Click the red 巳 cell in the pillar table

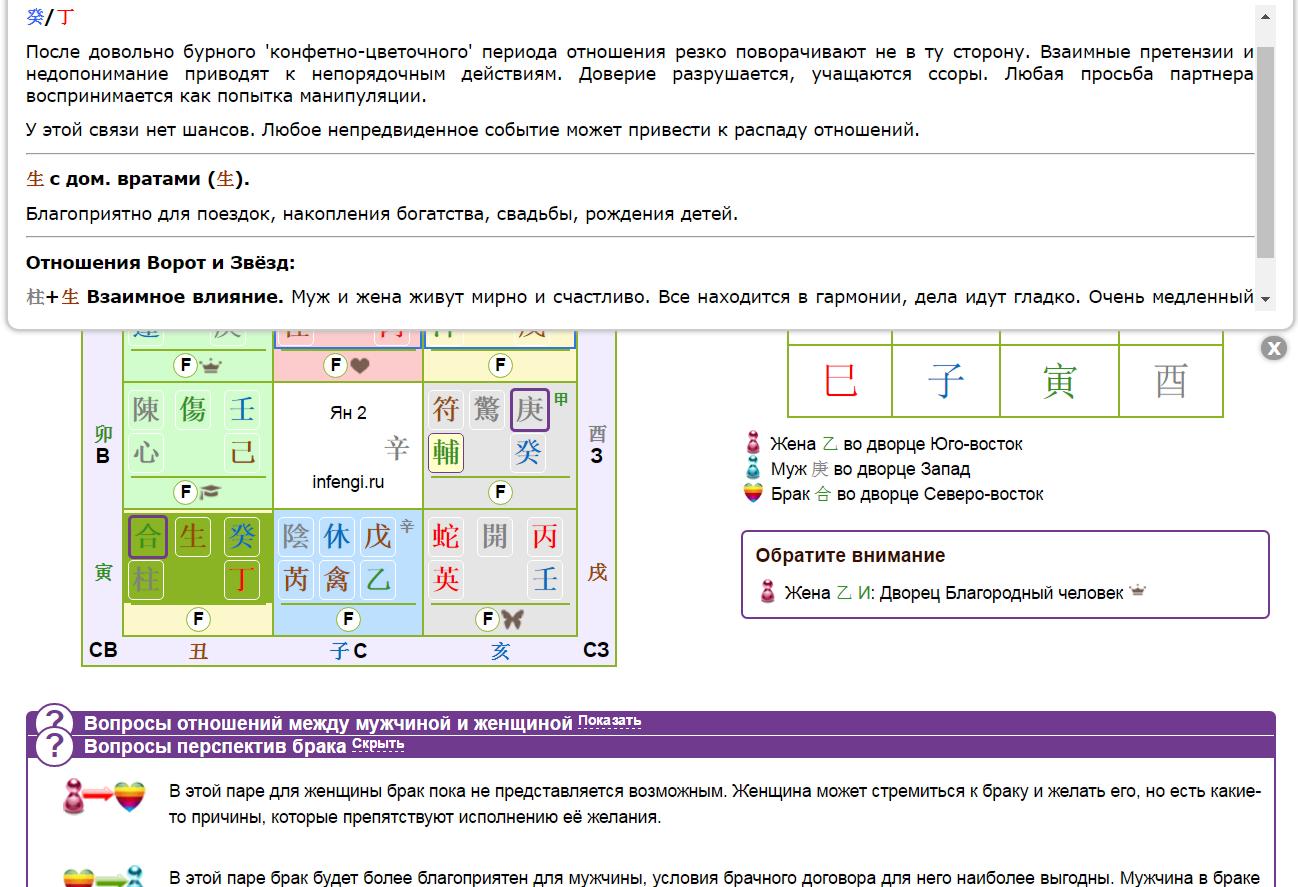pos(840,381)
